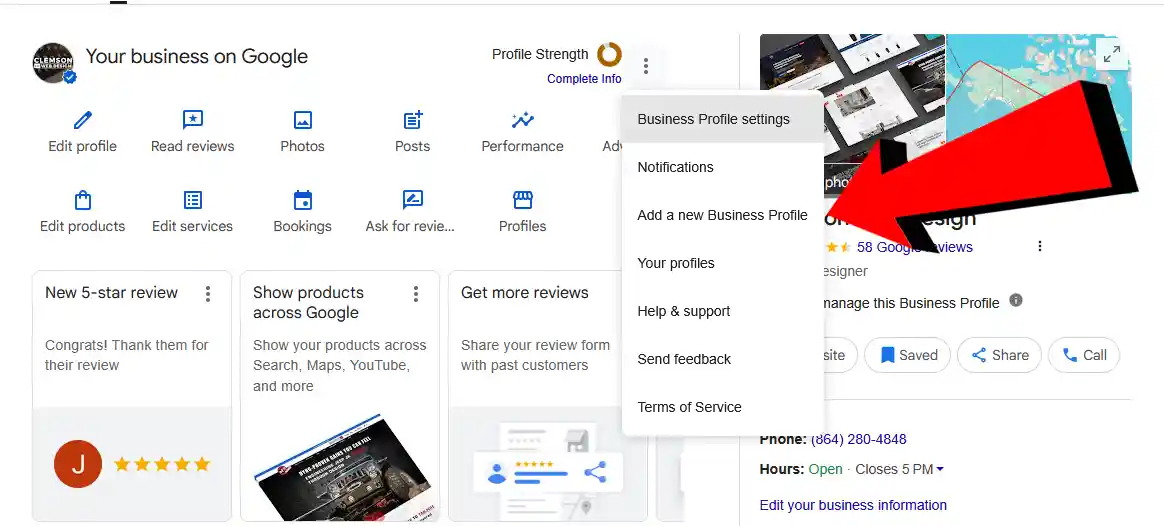The height and width of the screenshot is (526, 1164).
Task: Click 'Your business on Google' heading
Action: (197, 56)
